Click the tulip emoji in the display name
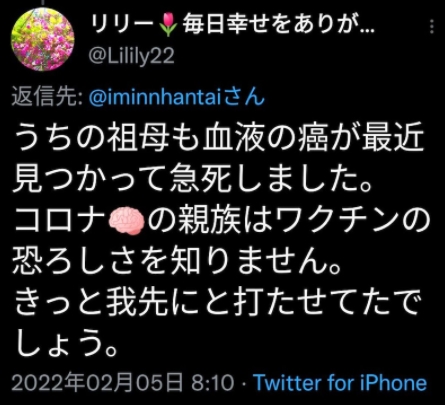 coord(169,25)
